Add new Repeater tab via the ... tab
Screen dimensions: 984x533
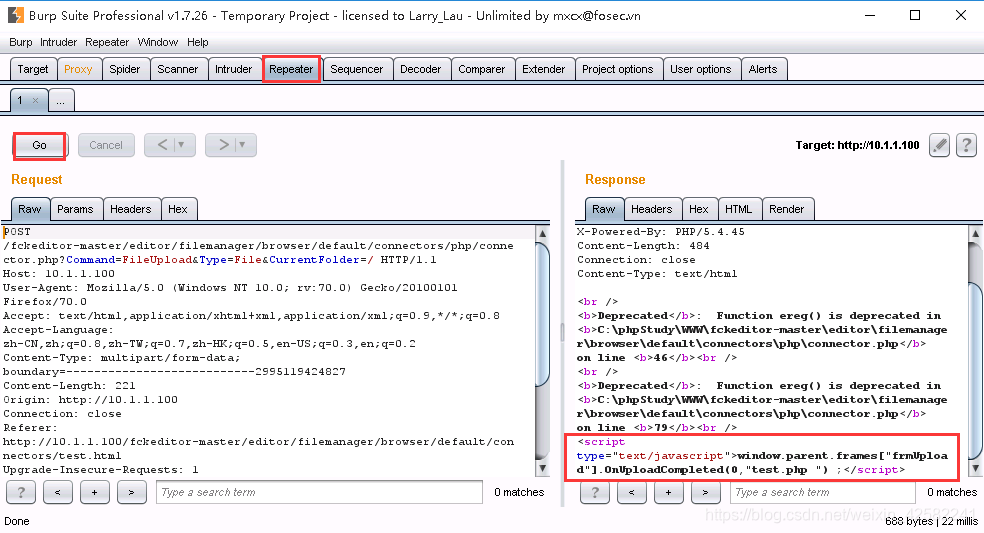pyautogui.click(x=61, y=100)
